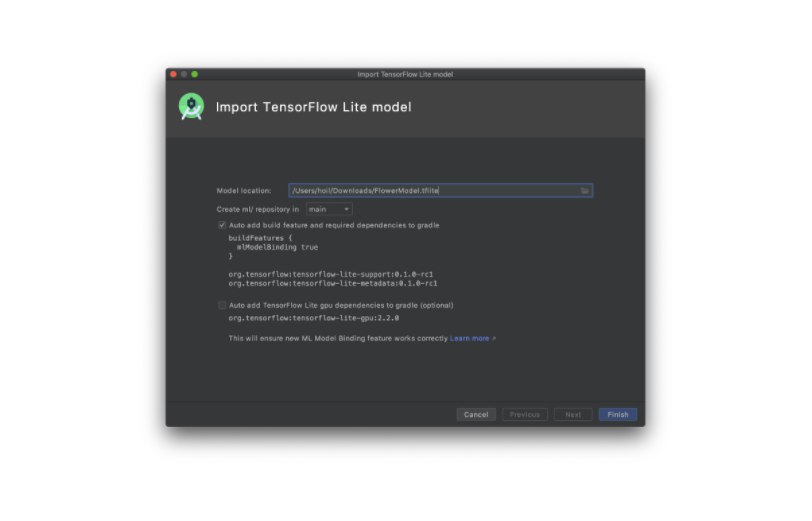
Task: Click the external link arrow next to Learn more
Action: [494, 339]
